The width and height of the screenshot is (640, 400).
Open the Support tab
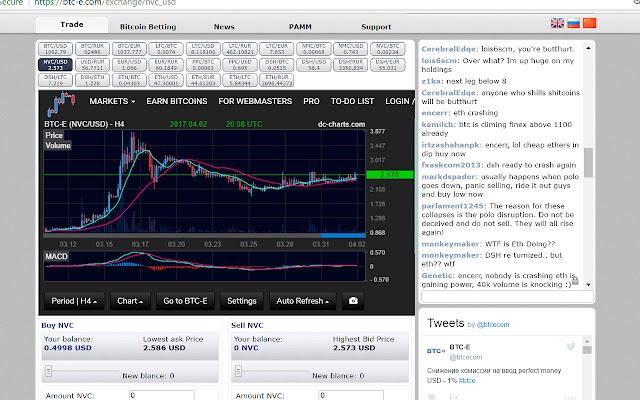click(376, 27)
